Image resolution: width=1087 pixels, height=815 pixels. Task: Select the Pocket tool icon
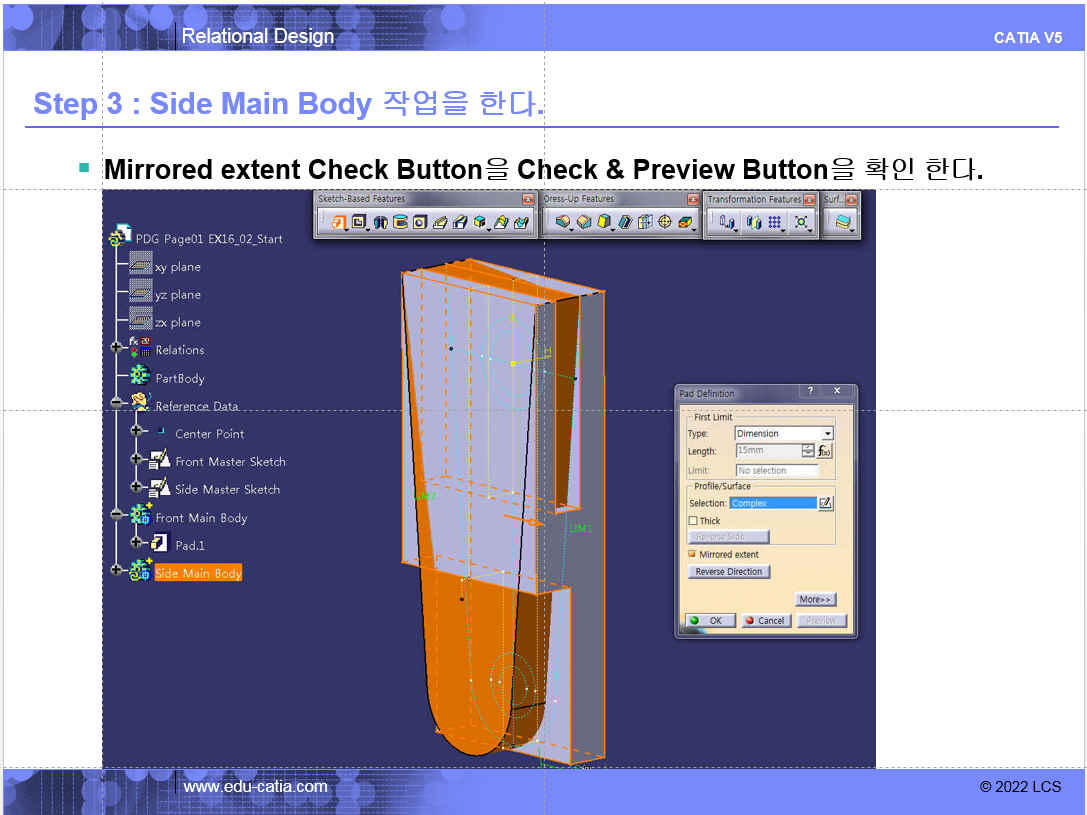[359, 222]
